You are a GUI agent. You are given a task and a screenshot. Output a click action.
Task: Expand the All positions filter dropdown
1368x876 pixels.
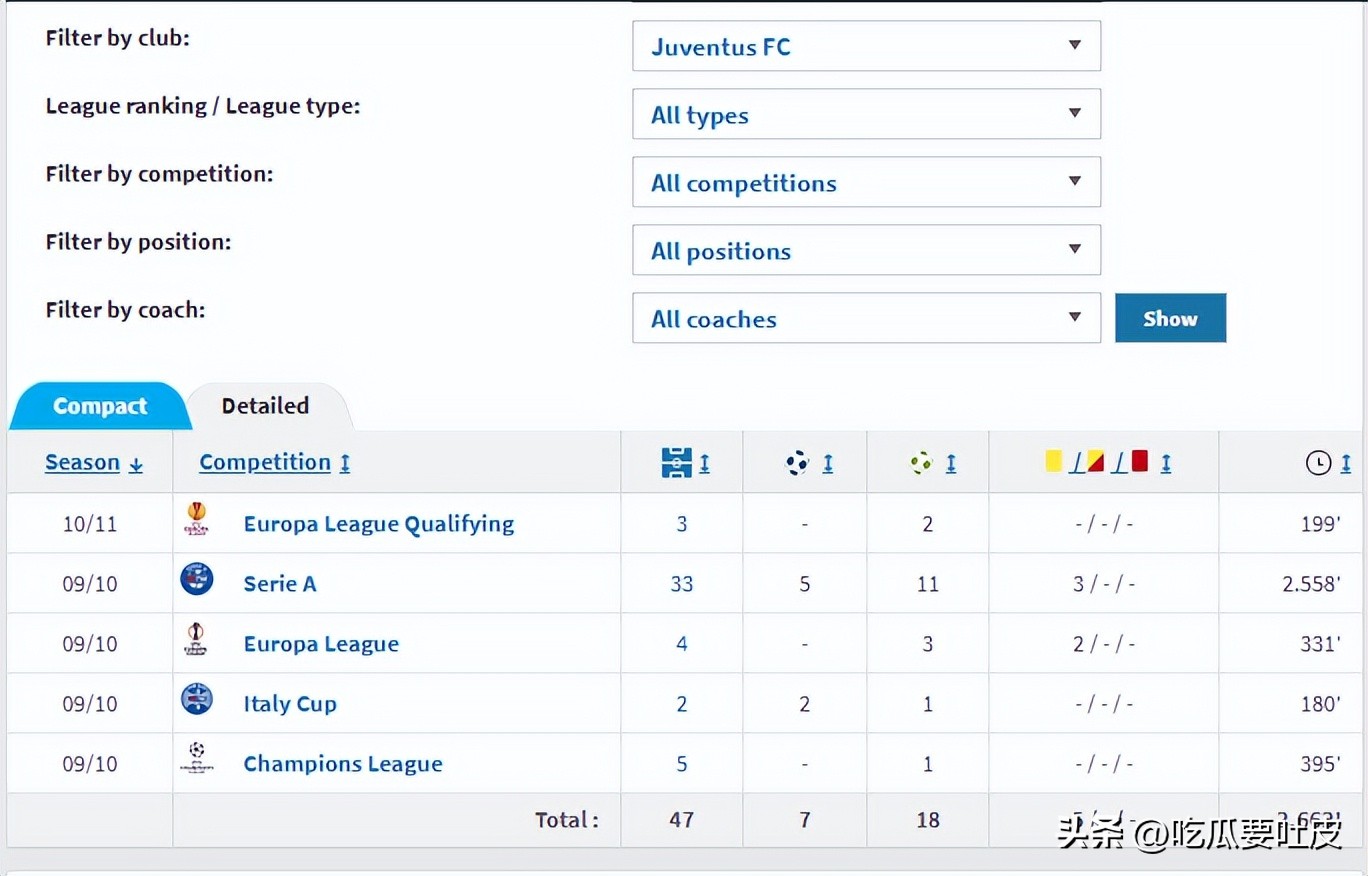[866, 251]
